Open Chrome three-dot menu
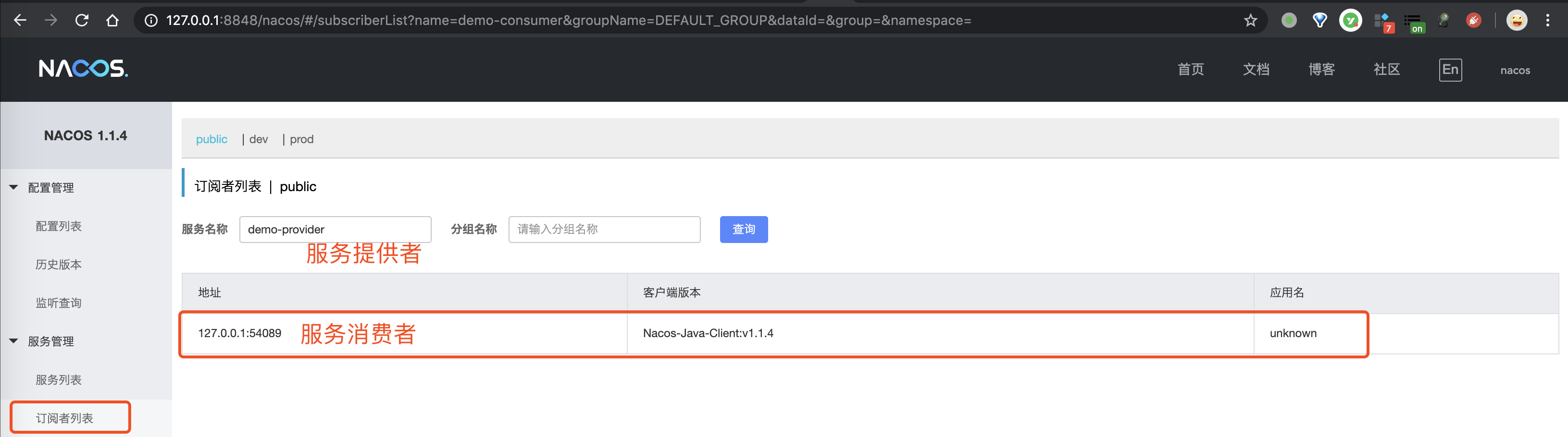The height and width of the screenshot is (437, 1568). 1547,20
